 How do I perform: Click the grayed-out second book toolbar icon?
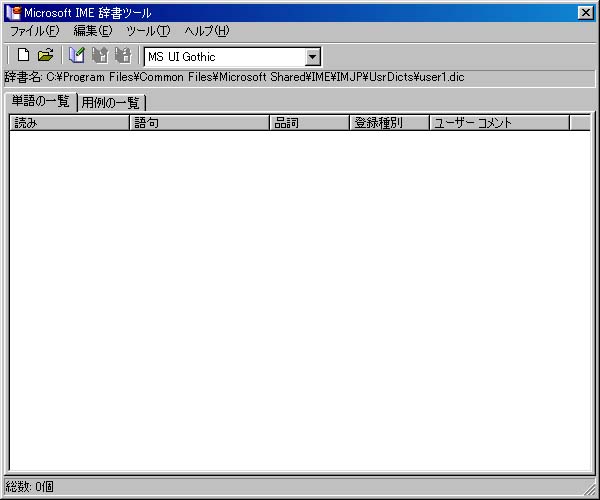(x=100, y=55)
